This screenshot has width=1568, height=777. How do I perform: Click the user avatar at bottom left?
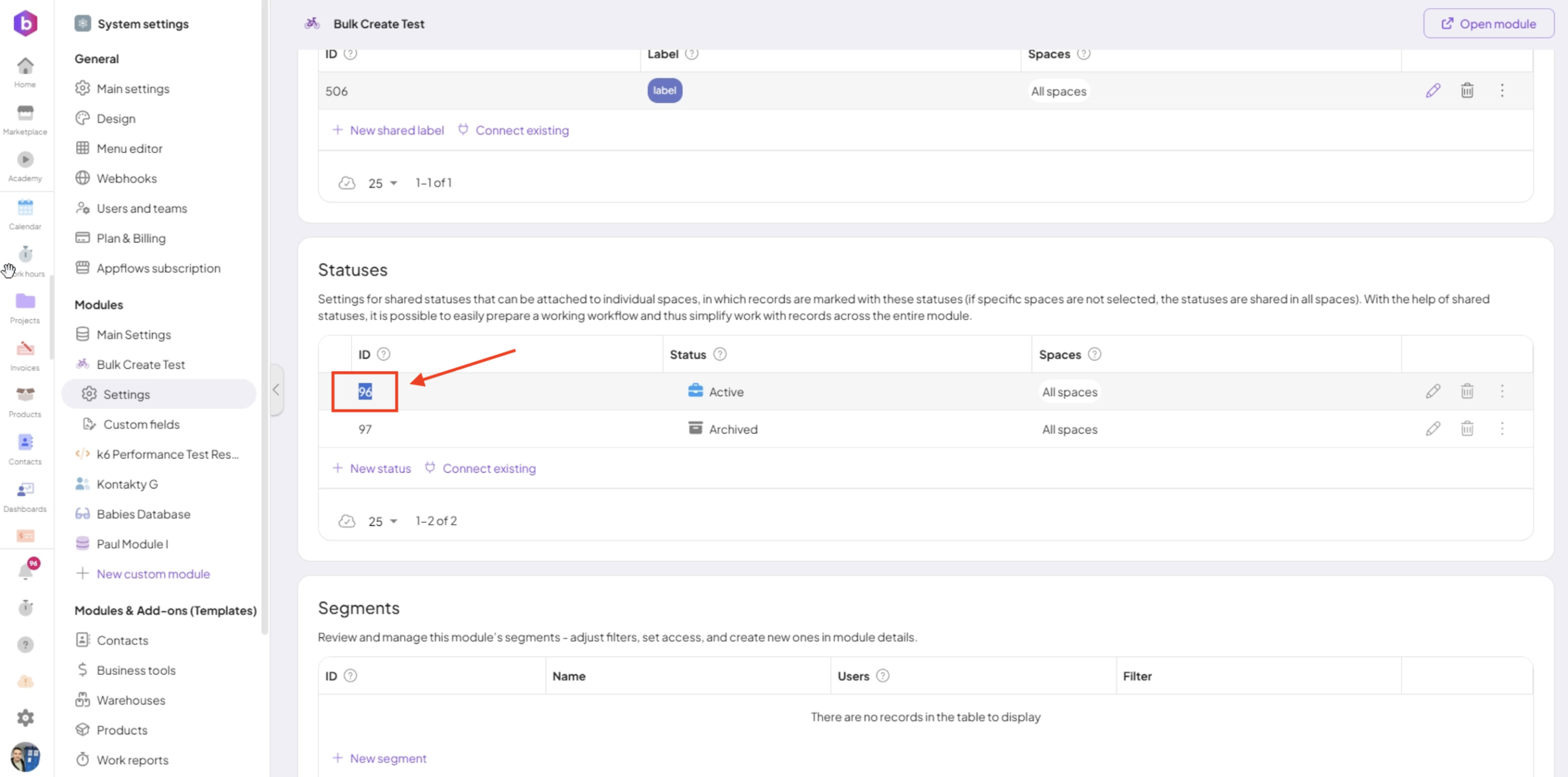tap(25, 757)
